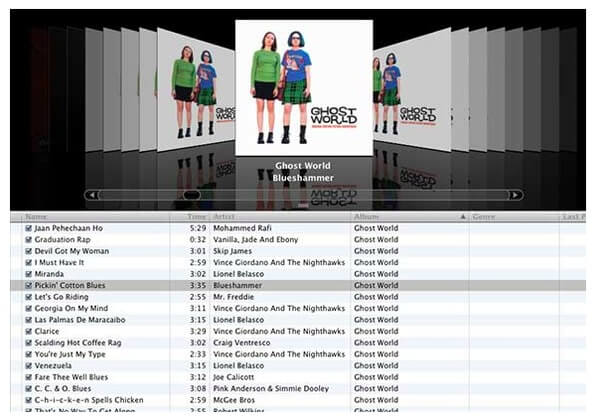Uncheck the C. C. & O. Blues checkbox
Image resolution: width=600 pixels, height=420 pixels.
click(28, 389)
